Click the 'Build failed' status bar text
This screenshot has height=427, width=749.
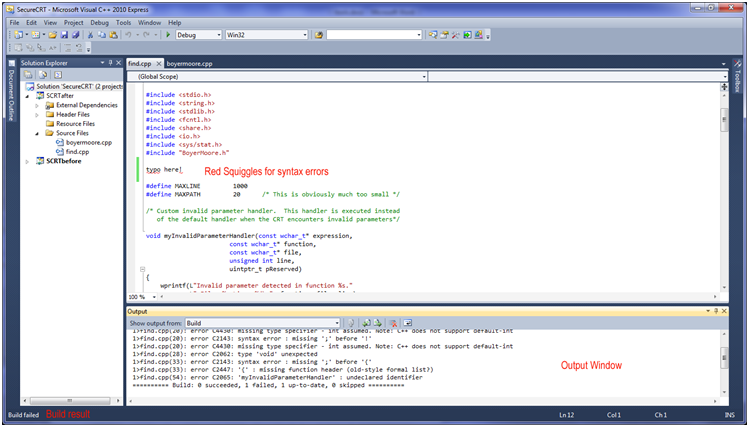(23, 415)
